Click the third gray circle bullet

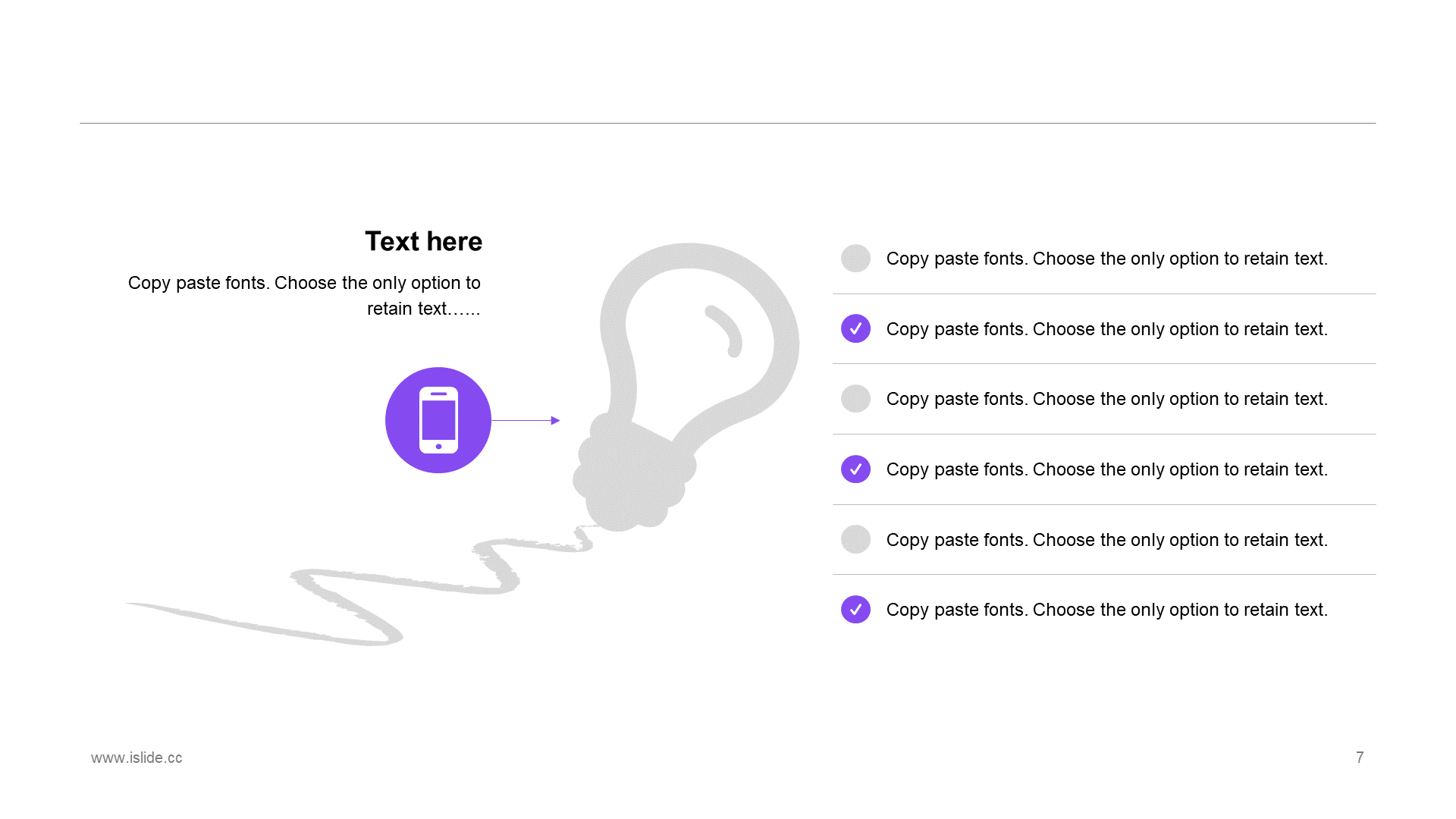tap(855, 399)
